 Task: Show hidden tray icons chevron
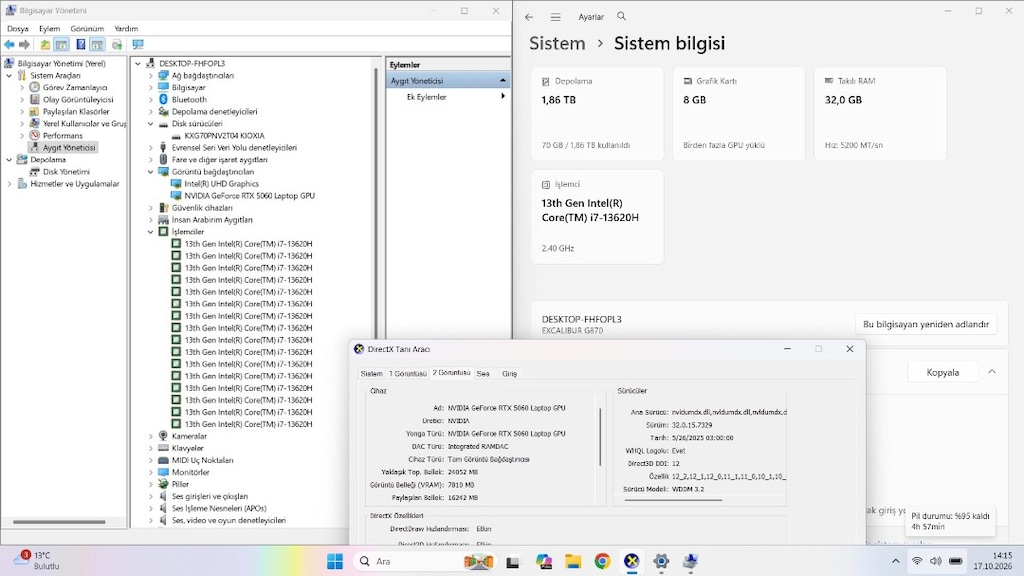coord(895,561)
